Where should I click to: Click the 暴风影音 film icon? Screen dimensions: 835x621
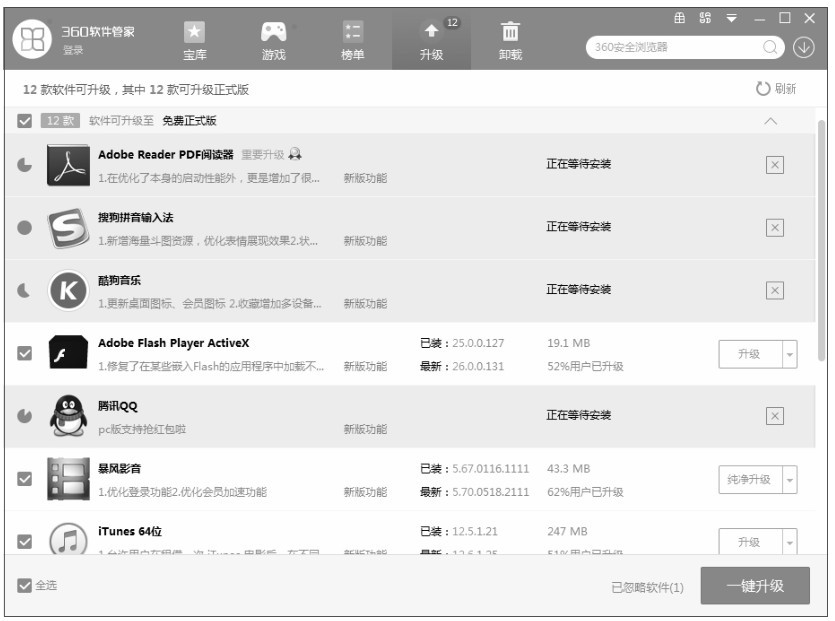pos(68,479)
